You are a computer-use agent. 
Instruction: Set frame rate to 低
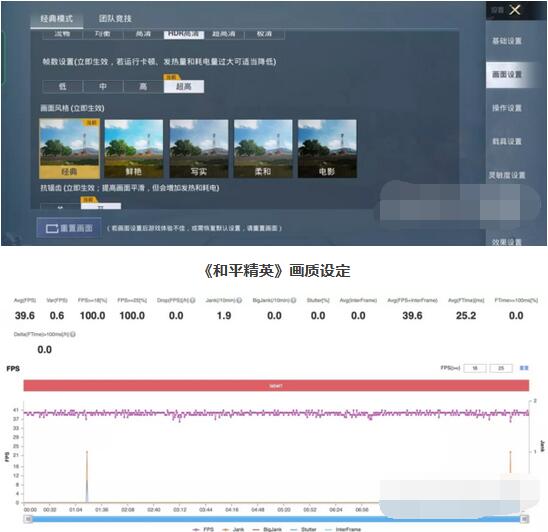point(63,86)
